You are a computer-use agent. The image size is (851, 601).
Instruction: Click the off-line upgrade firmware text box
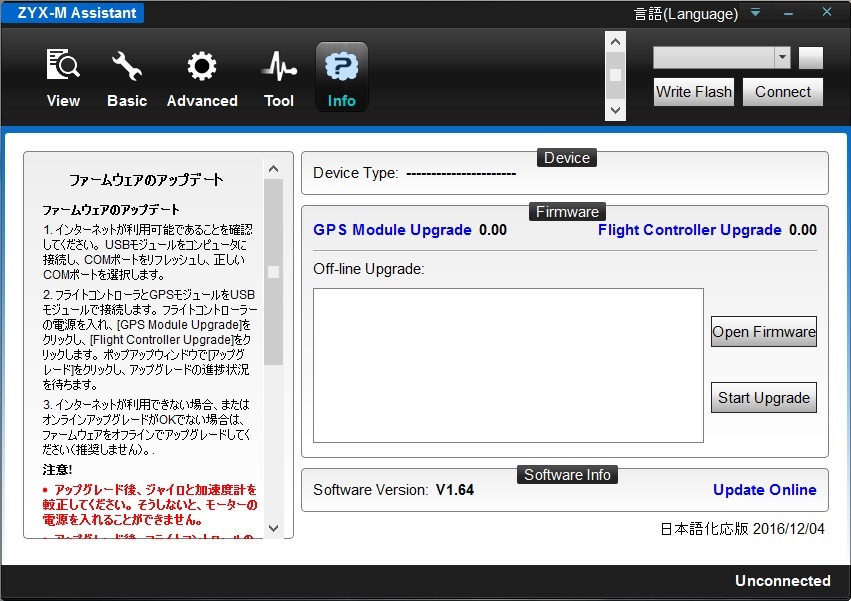(508, 365)
